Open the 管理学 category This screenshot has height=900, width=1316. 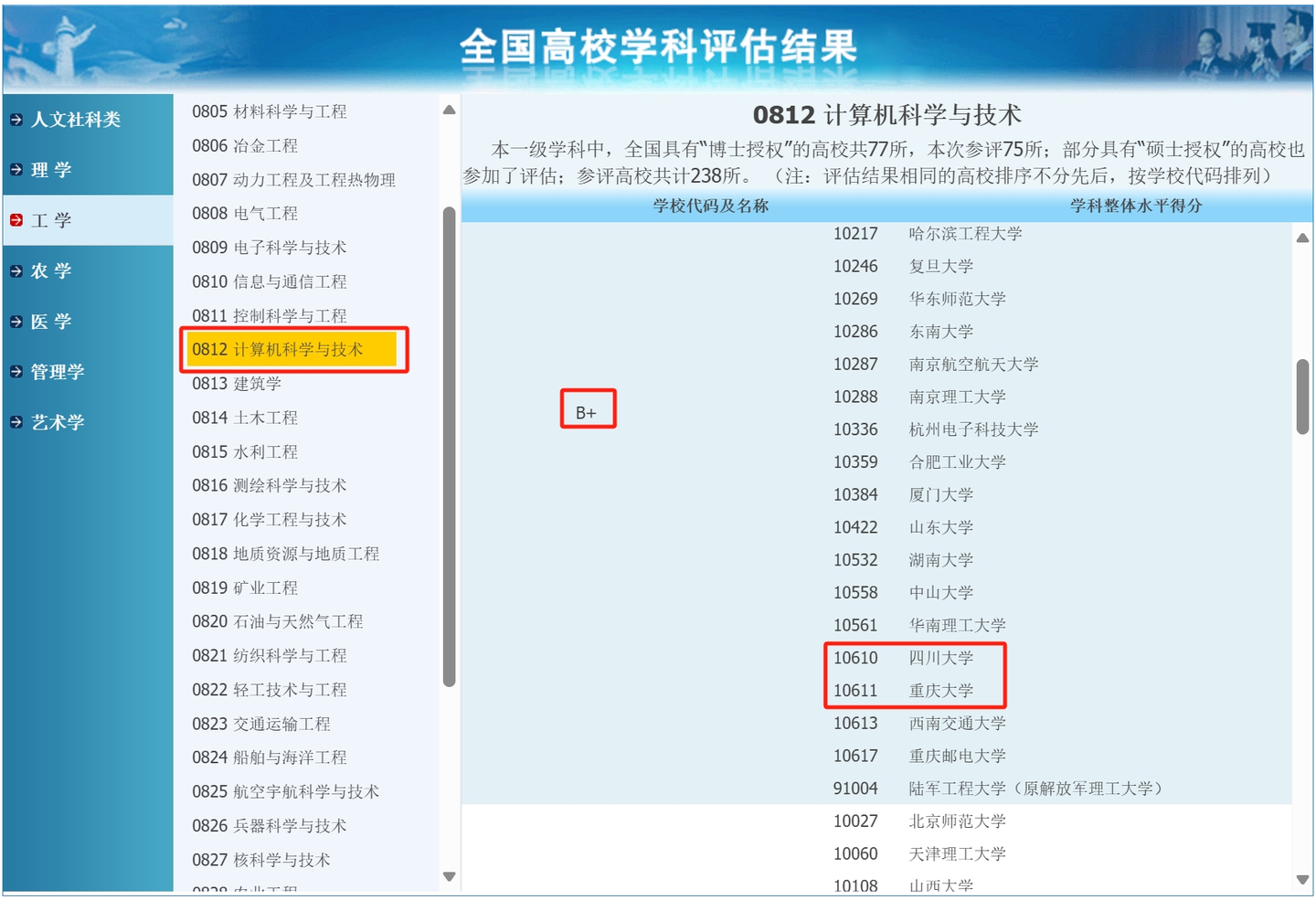click(58, 372)
